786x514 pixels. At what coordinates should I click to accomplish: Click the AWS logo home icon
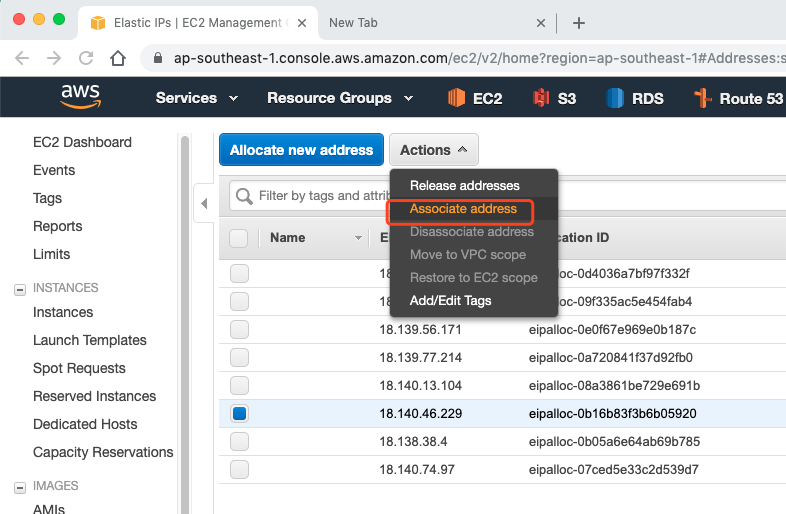[x=81, y=96]
